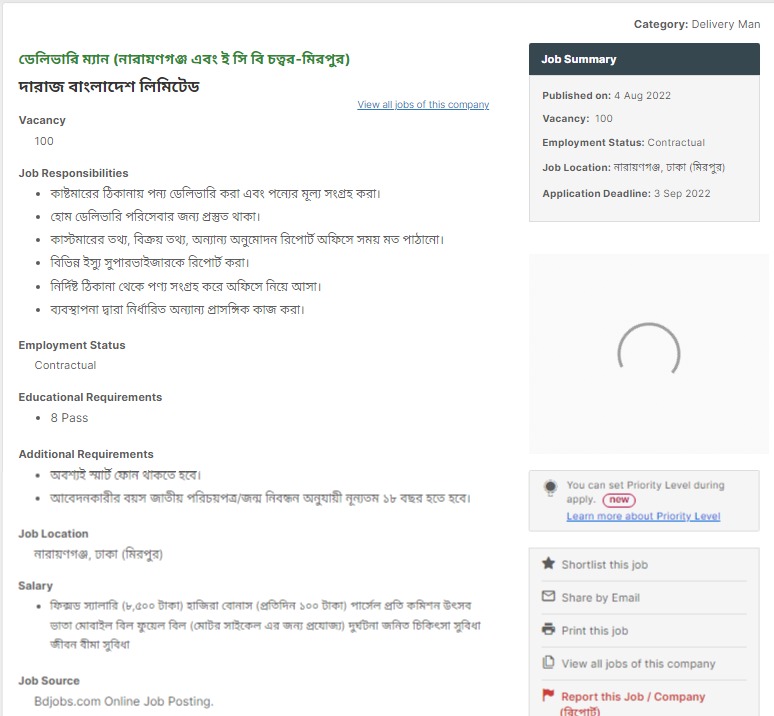774x716 pixels.
Task: Click the envelope icon for Share by Email
Action: 548,596
